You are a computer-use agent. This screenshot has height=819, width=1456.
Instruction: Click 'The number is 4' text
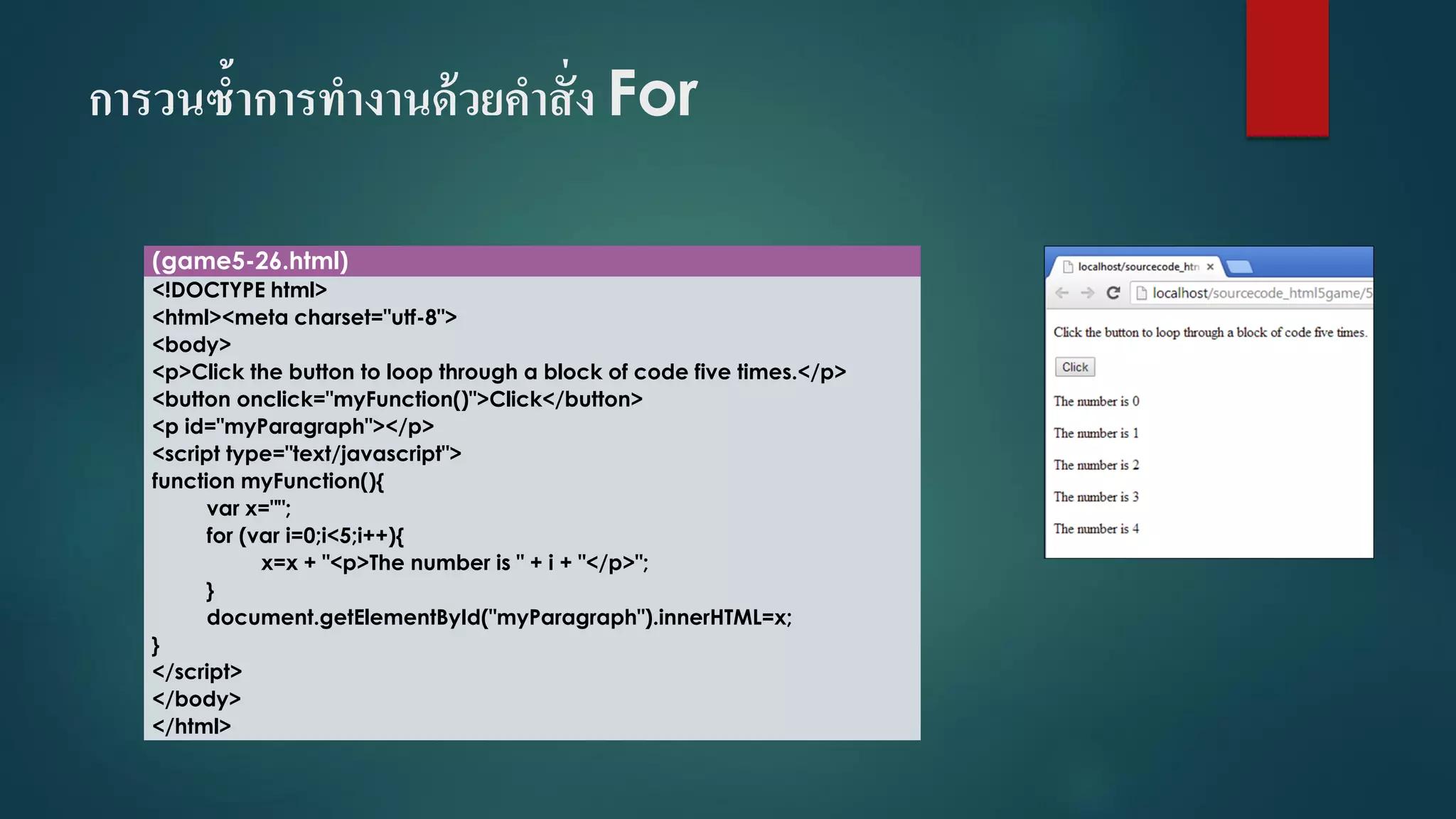[x=1096, y=529]
